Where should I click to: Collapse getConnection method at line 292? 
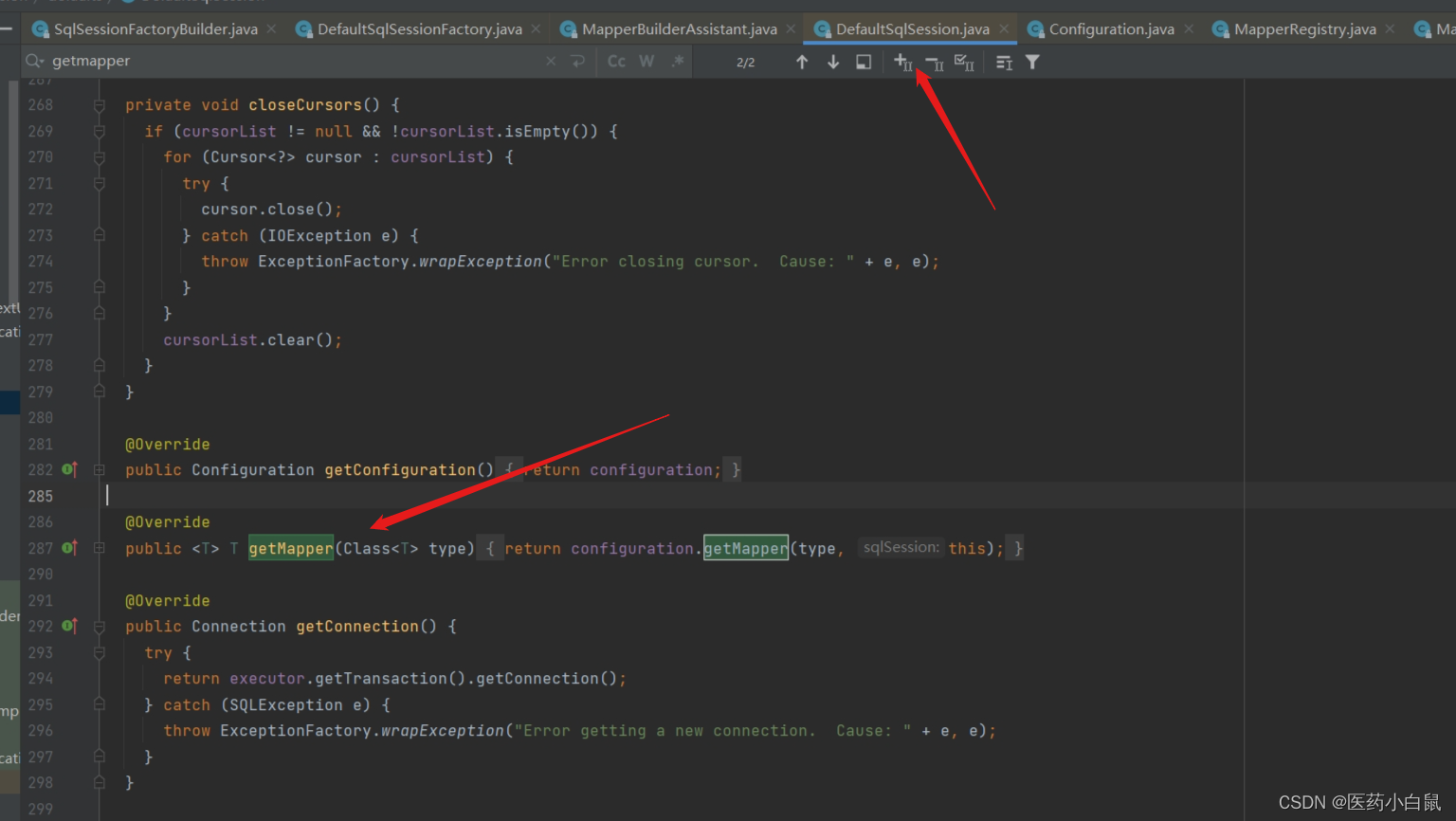(x=100, y=626)
